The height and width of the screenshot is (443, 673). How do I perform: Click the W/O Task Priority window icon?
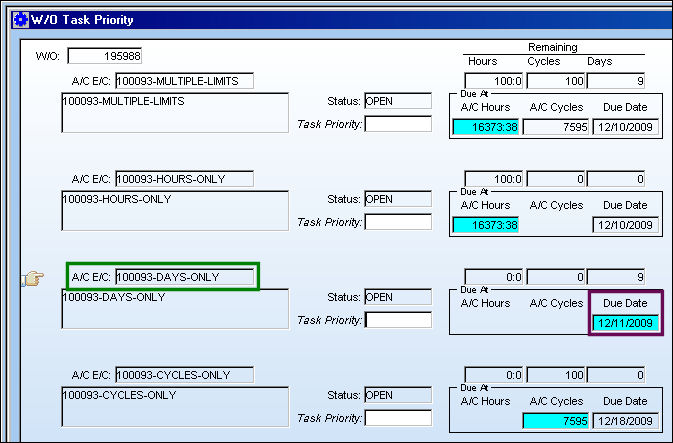(20, 20)
